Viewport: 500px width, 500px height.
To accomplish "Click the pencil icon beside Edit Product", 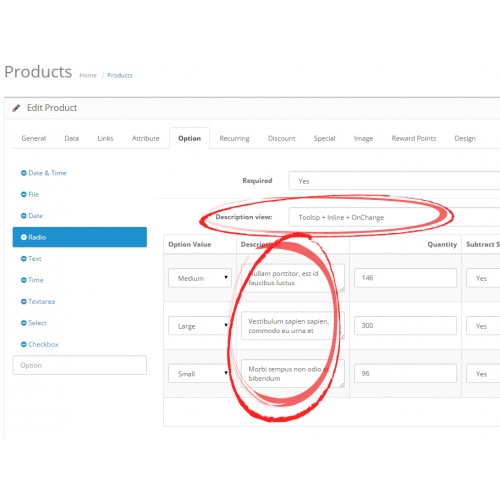I will pyautogui.click(x=16, y=108).
